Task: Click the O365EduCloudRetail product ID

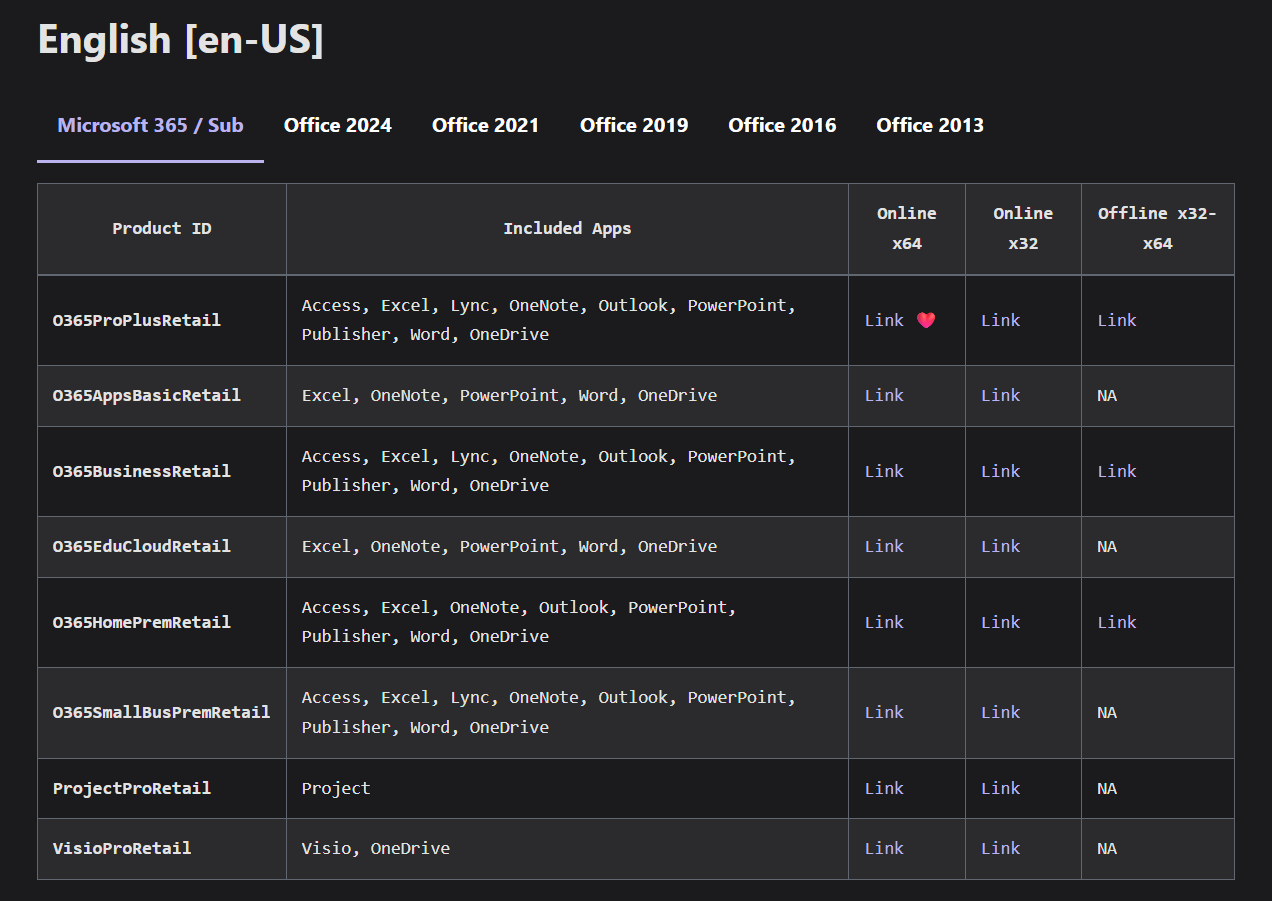Action: coord(141,546)
